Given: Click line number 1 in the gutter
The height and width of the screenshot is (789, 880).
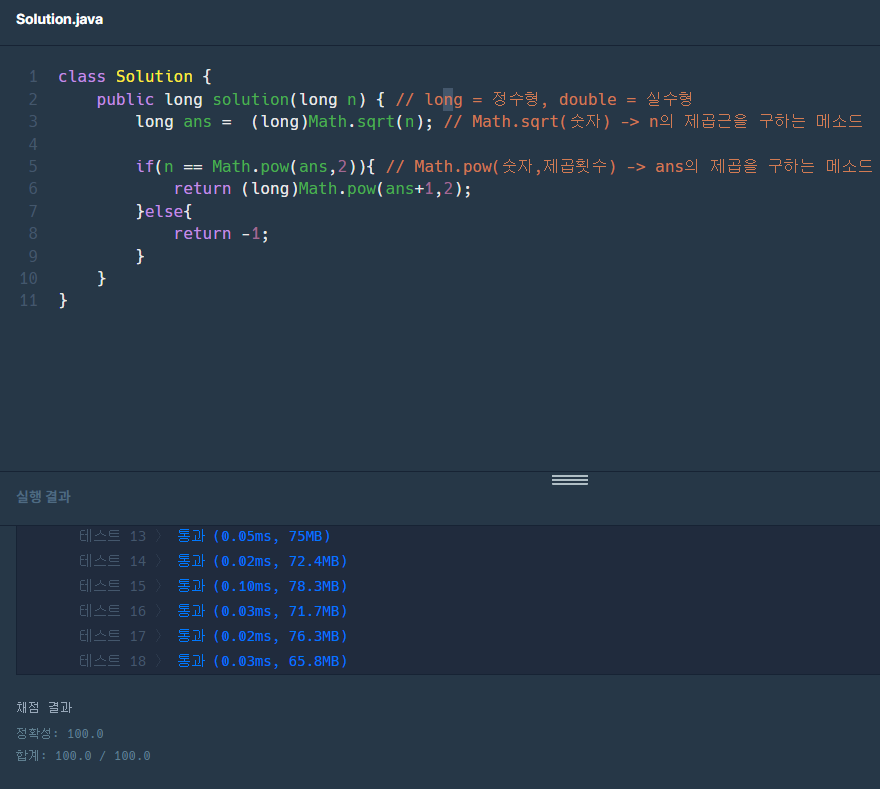Looking at the screenshot, I should [33, 76].
